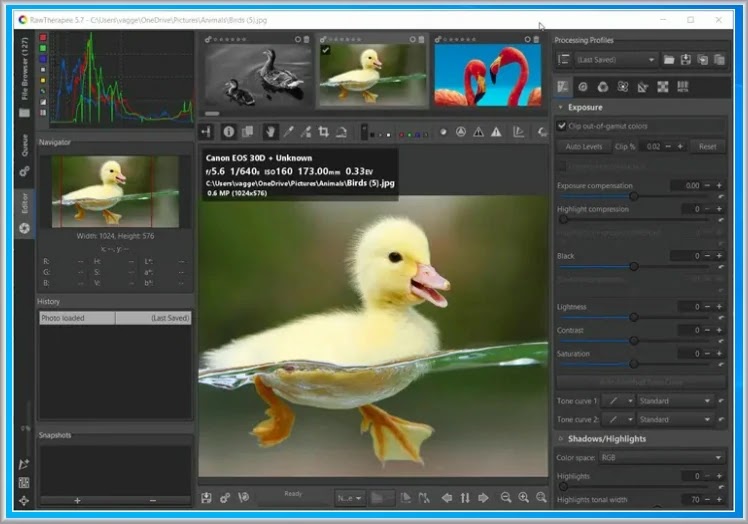Viewport: 748px width, 524px height.
Task: Paste processing profile from clipboard icon
Action: [x=719, y=60]
